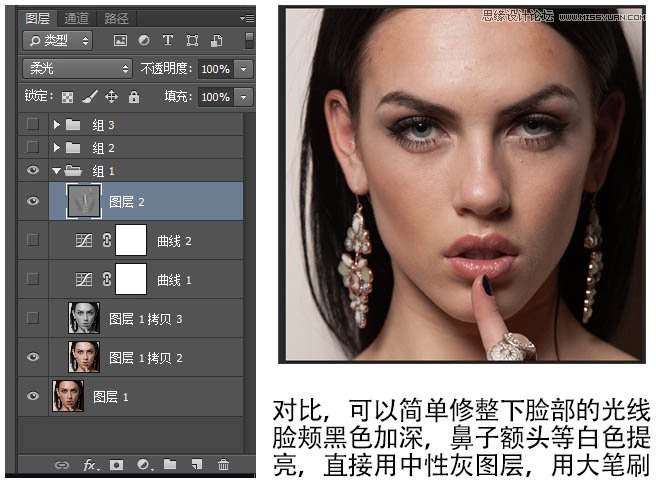Switch to the 通道 tab
This screenshot has width=656, height=489.
76,18
